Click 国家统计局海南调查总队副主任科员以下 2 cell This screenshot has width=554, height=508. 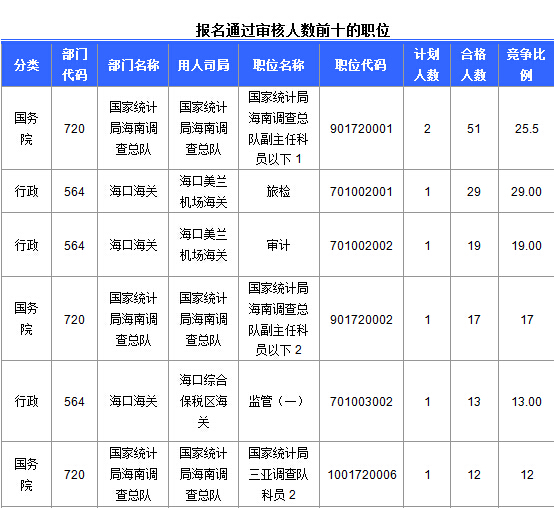click(x=278, y=319)
